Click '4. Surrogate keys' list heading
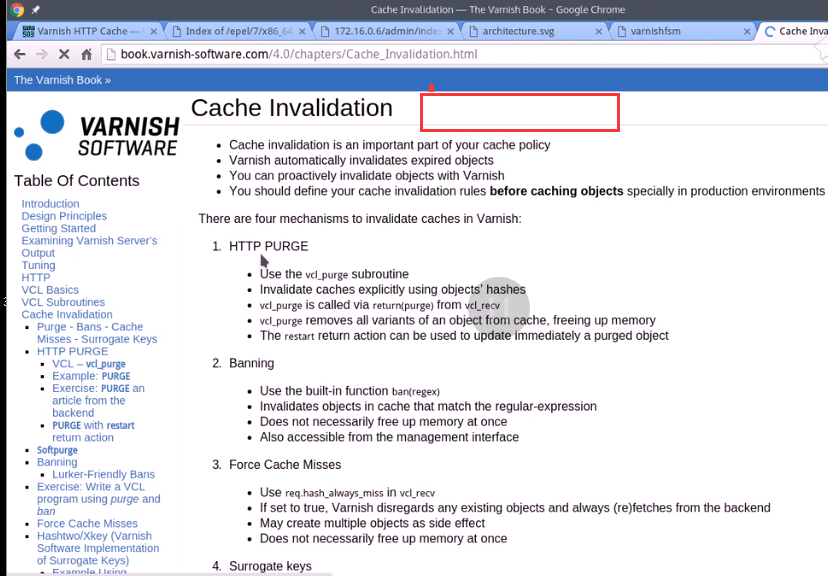The width and height of the screenshot is (828, 576). click(x=270, y=566)
